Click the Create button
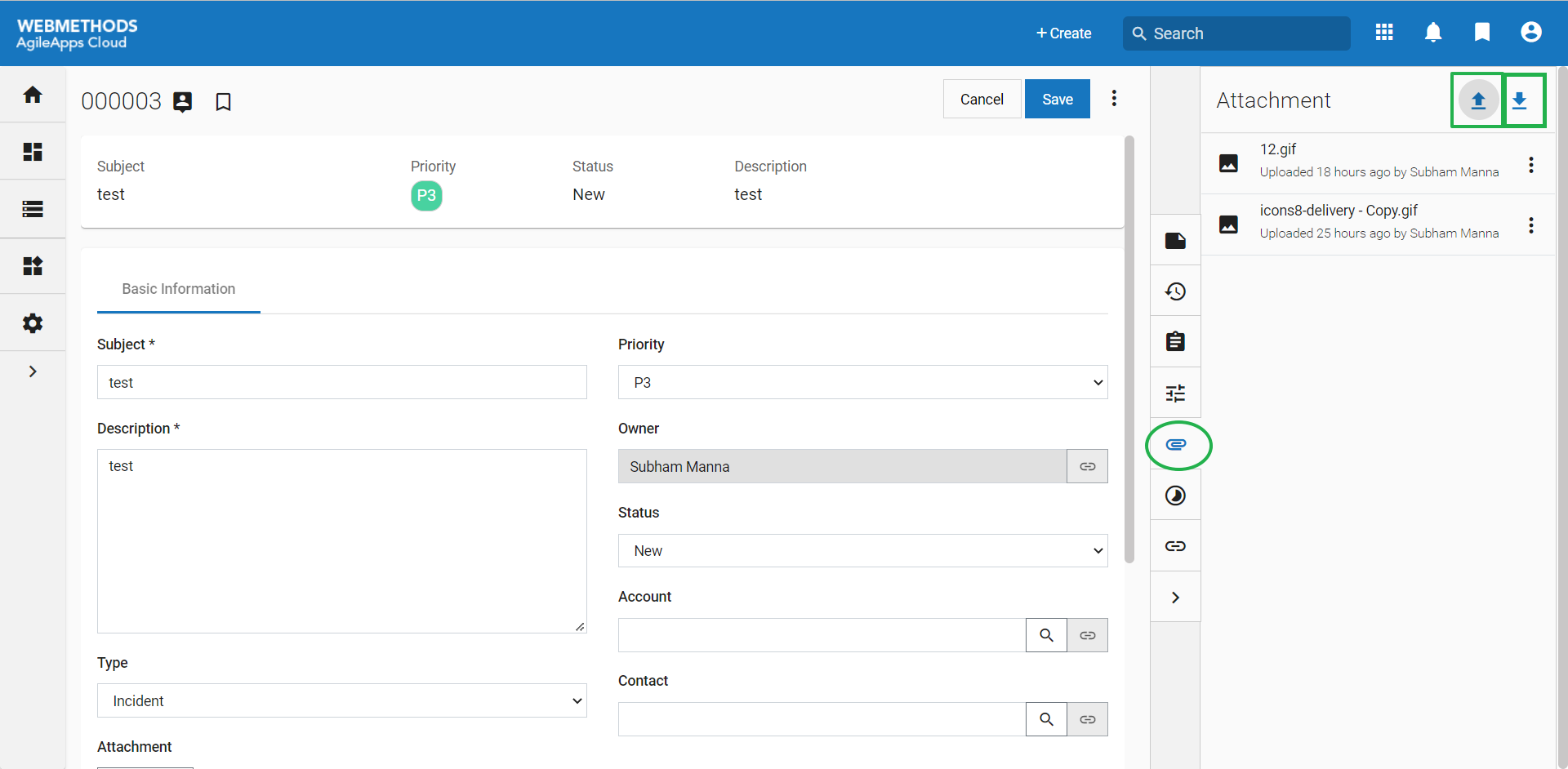This screenshot has height=769, width=1568. (x=1063, y=33)
